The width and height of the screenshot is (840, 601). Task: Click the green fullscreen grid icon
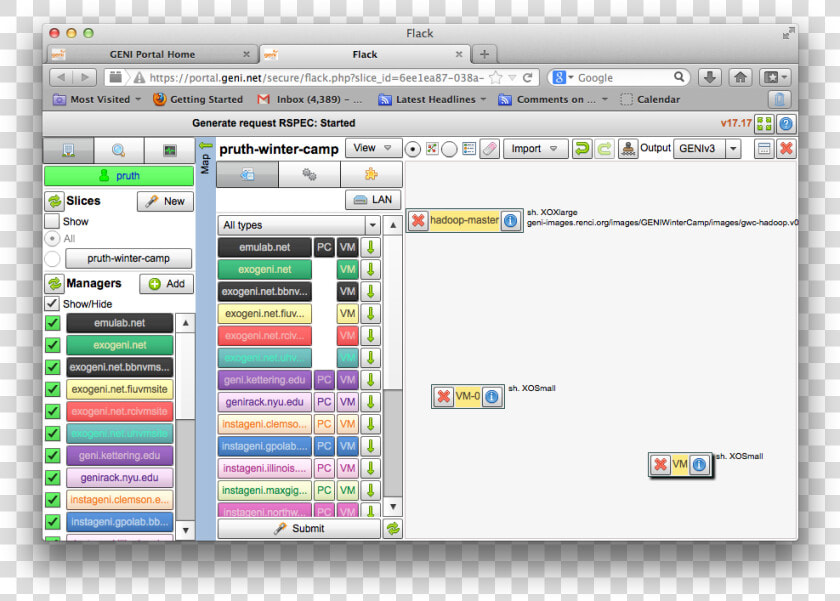click(764, 124)
